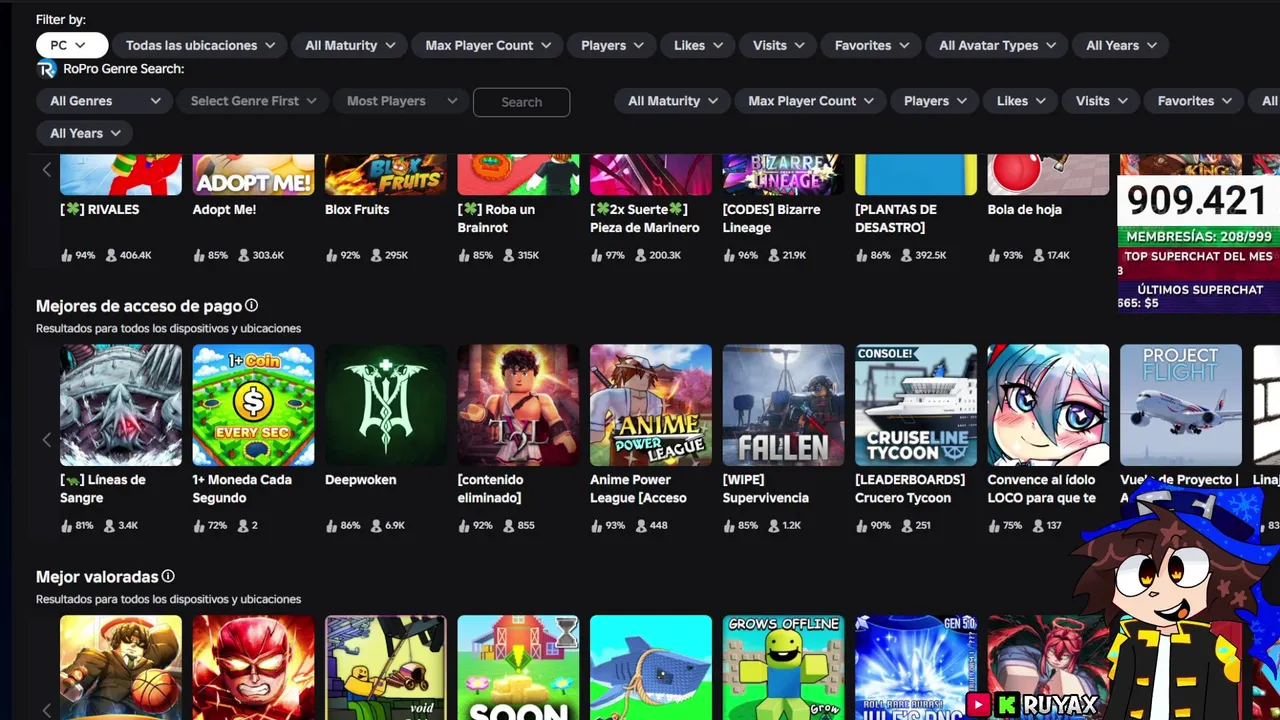1280x720 pixels.
Task: Click the thumbs-up icon under Bola de hoja
Action: tap(994, 255)
